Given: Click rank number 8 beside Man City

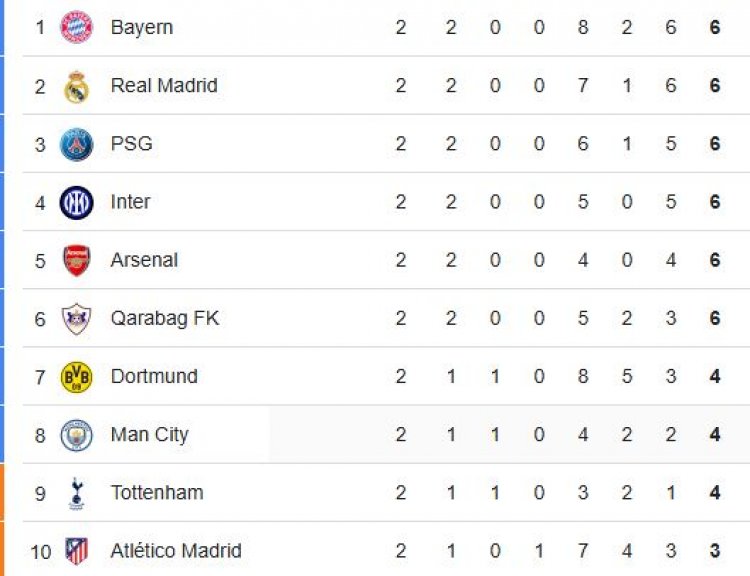Looking at the screenshot, I should coord(40,435).
